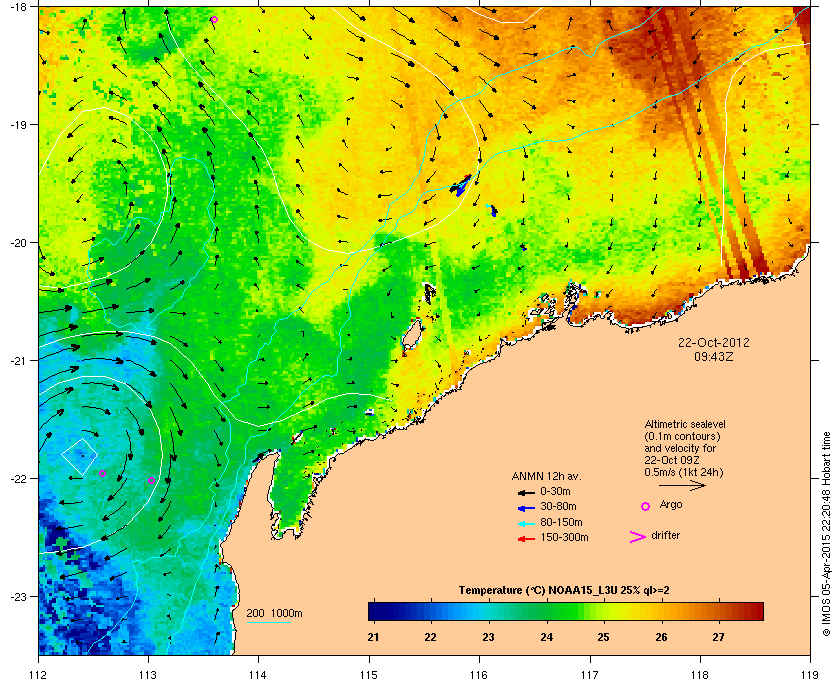Click the green middle of the temperature colorbar
This screenshot has height=680, width=840.
pyautogui.click(x=566, y=611)
